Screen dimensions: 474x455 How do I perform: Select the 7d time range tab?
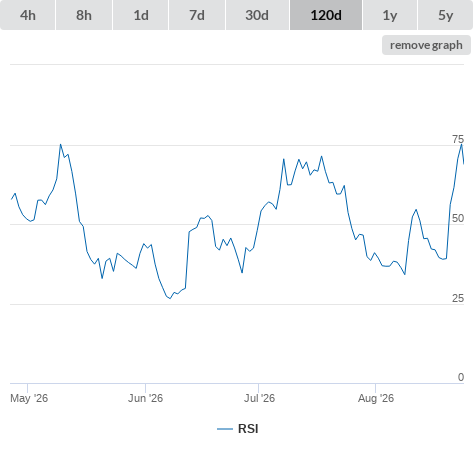point(197,15)
